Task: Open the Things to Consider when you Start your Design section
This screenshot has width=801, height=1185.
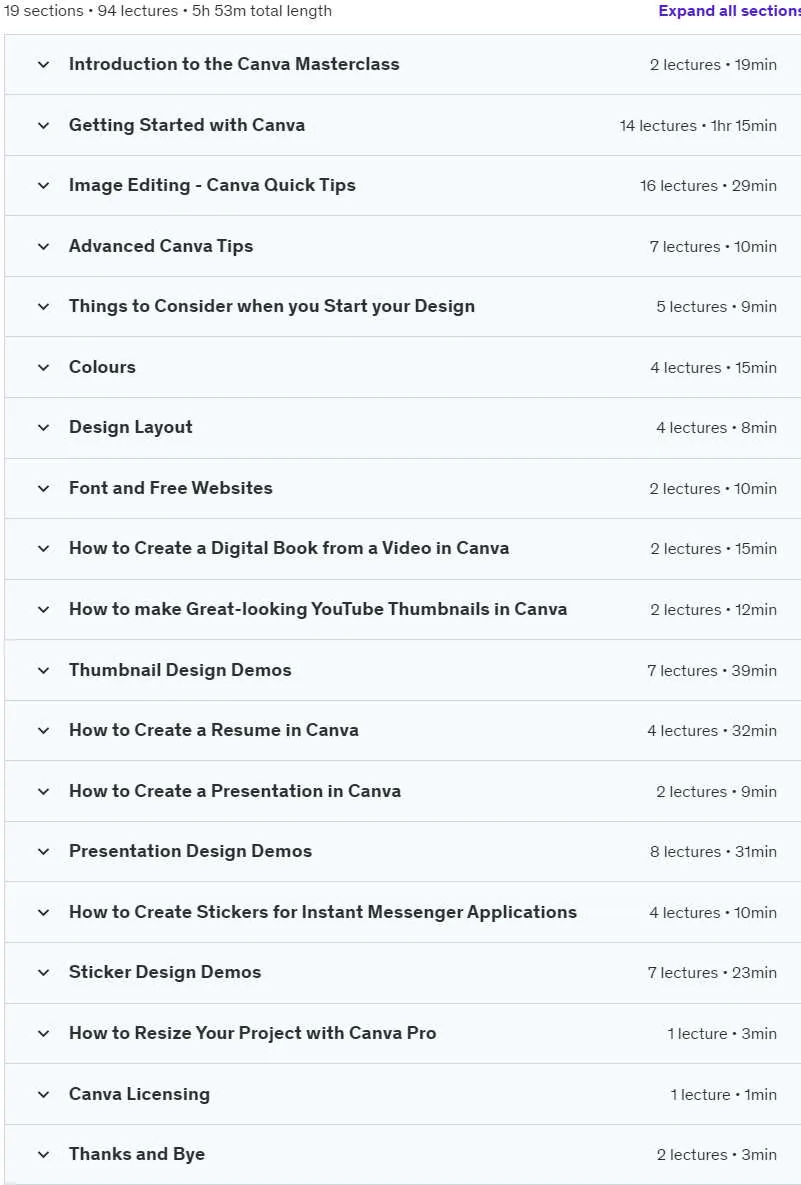Action: [x=402, y=306]
